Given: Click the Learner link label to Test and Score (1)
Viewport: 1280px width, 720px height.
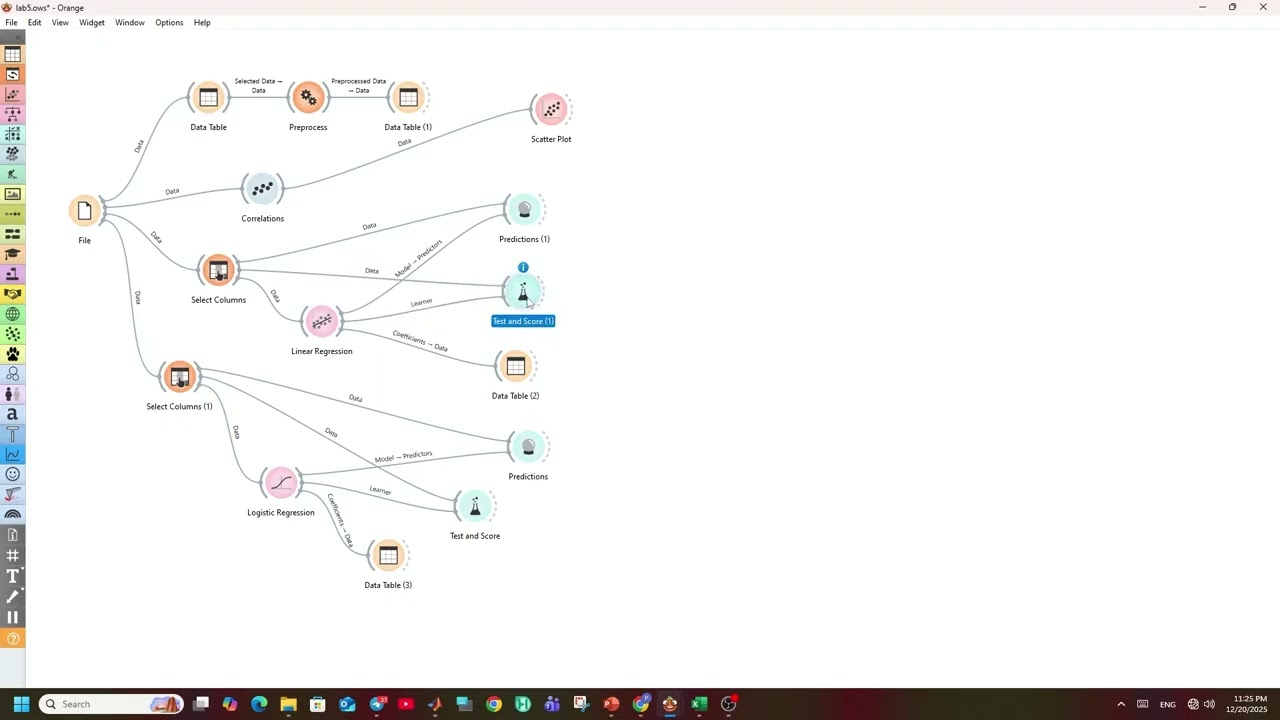Looking at the screenshot, I should pos(421,302).
